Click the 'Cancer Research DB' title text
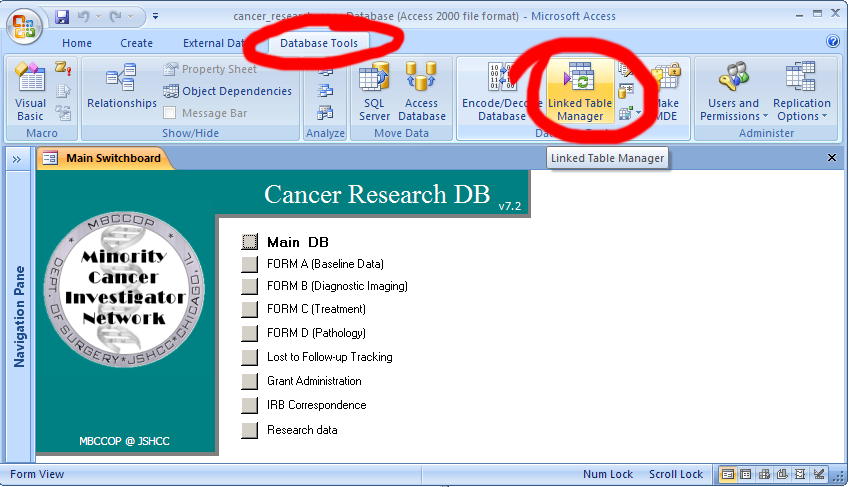 (x=377, y=194)
